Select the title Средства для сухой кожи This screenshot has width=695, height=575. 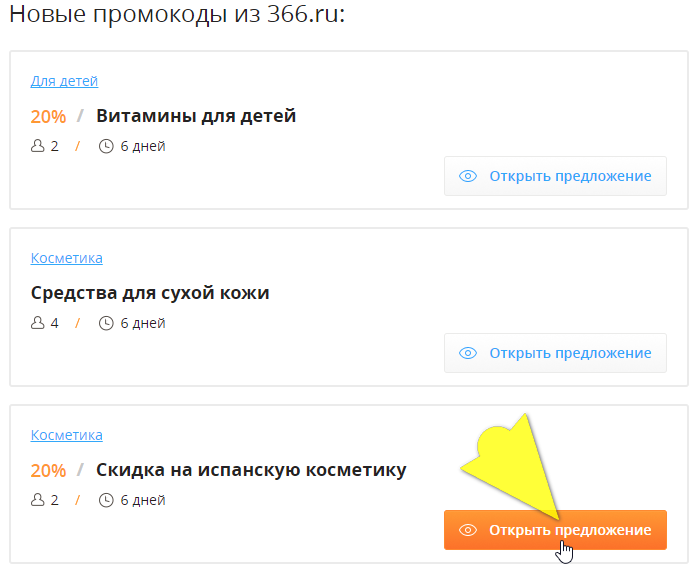pyautogui.click(x=150, y=293)
